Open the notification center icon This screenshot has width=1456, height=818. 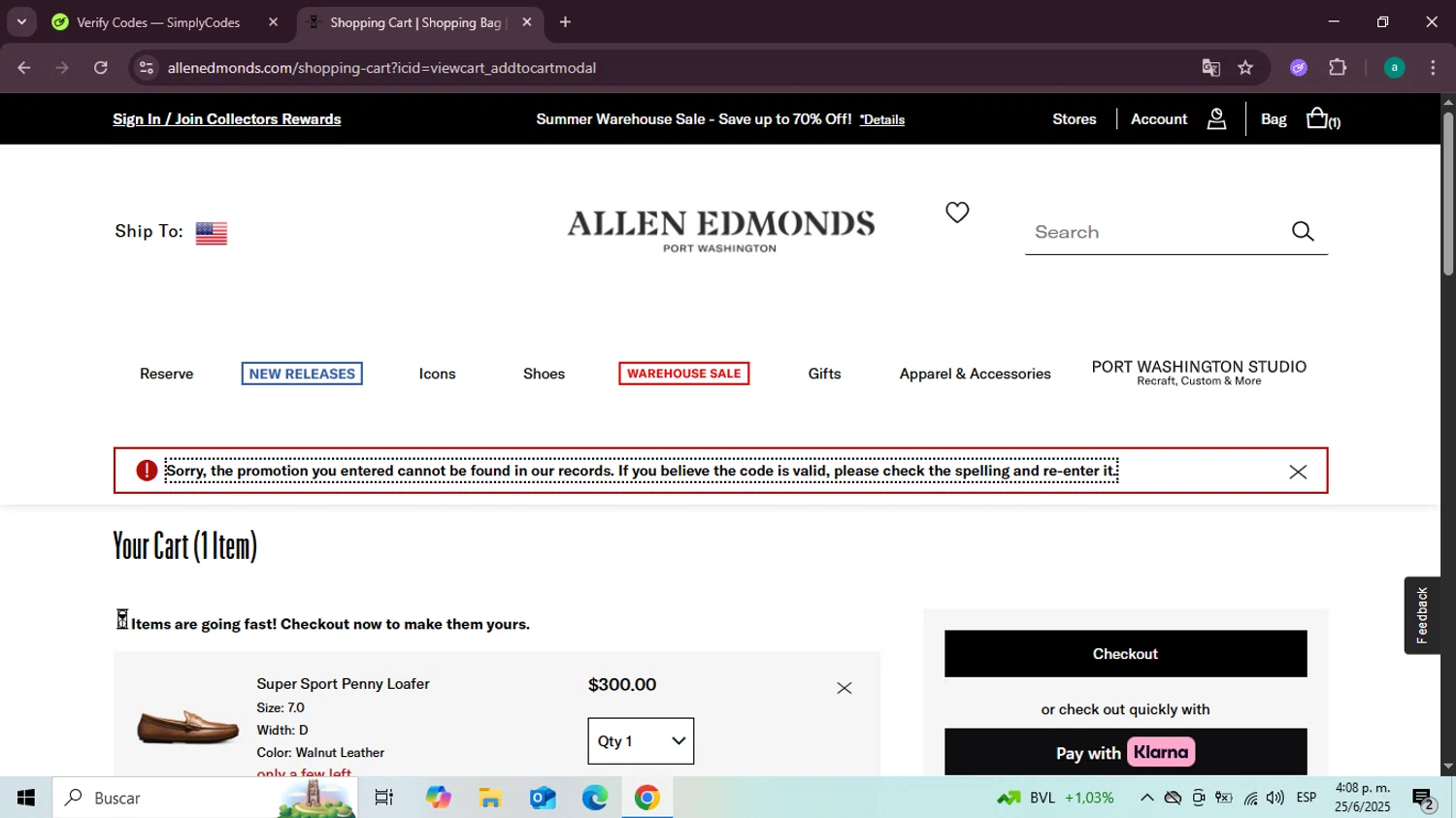tap(1424, 799)
